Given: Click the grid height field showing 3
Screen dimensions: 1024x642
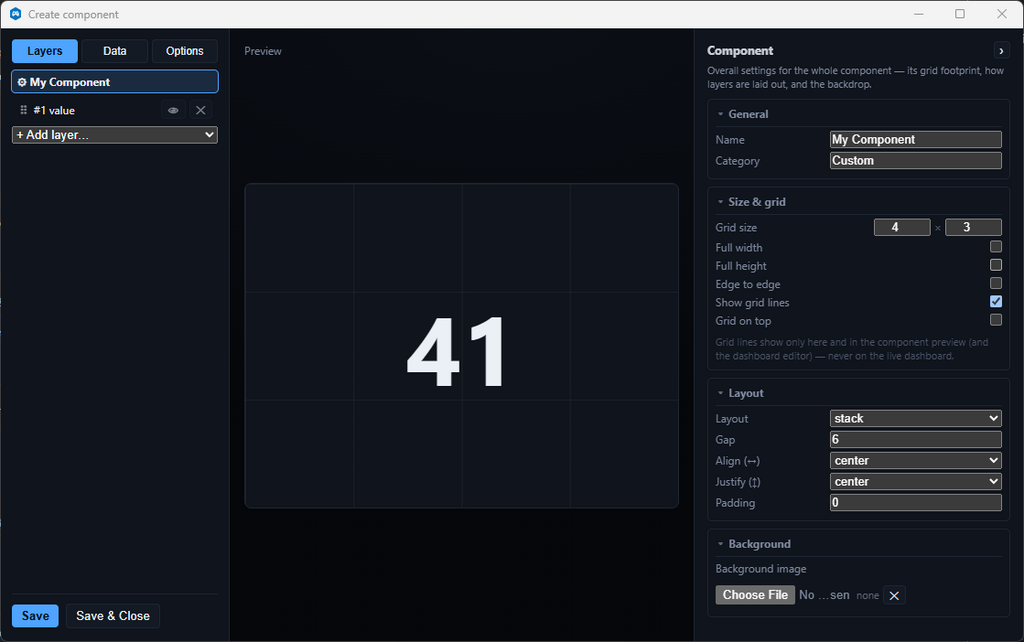Looking at the screenshot, I should pos(973,227).
